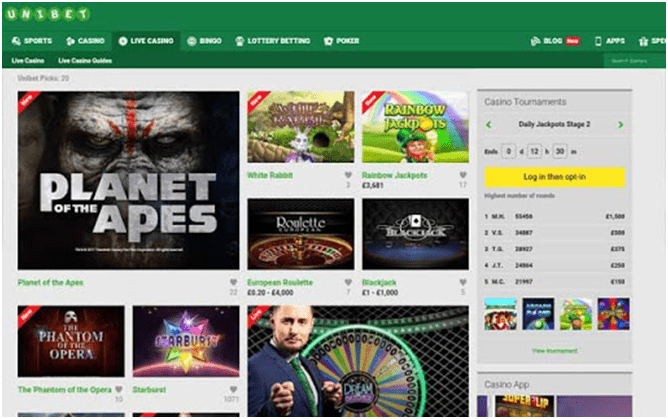Favorite Phantom of the Opera heart icon
Viewport: 668px width, 419px height.
coord(118,389)
